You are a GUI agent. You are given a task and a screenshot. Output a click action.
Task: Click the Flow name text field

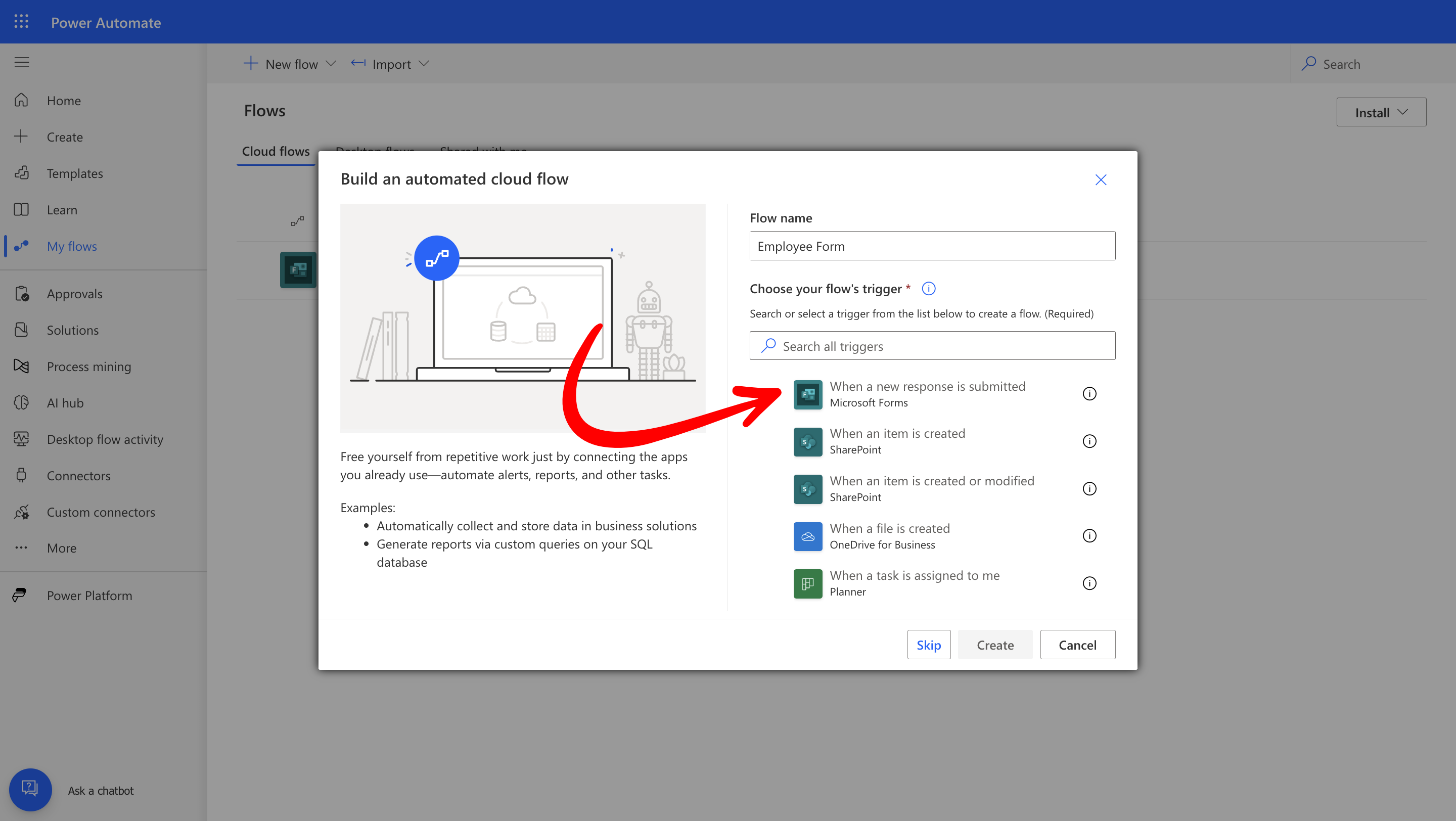pyautogui.click(x=931, y=246)
